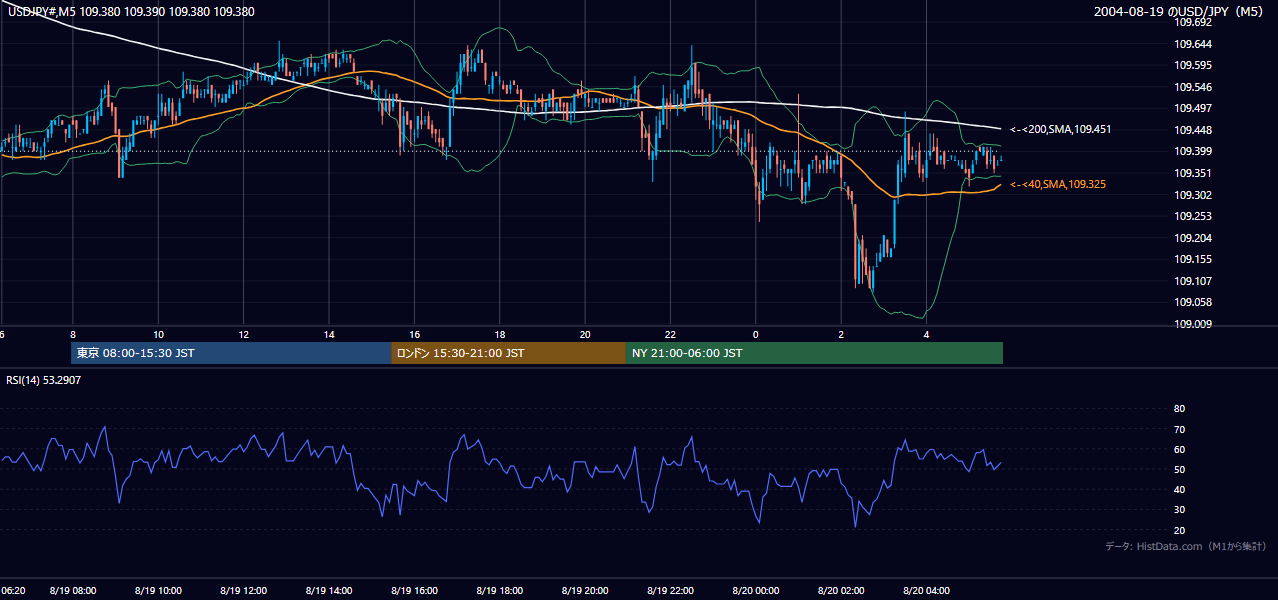Click the 8/20 02:00 bottom date label
The image size is (1278, 600).
[x=841, y=591]
